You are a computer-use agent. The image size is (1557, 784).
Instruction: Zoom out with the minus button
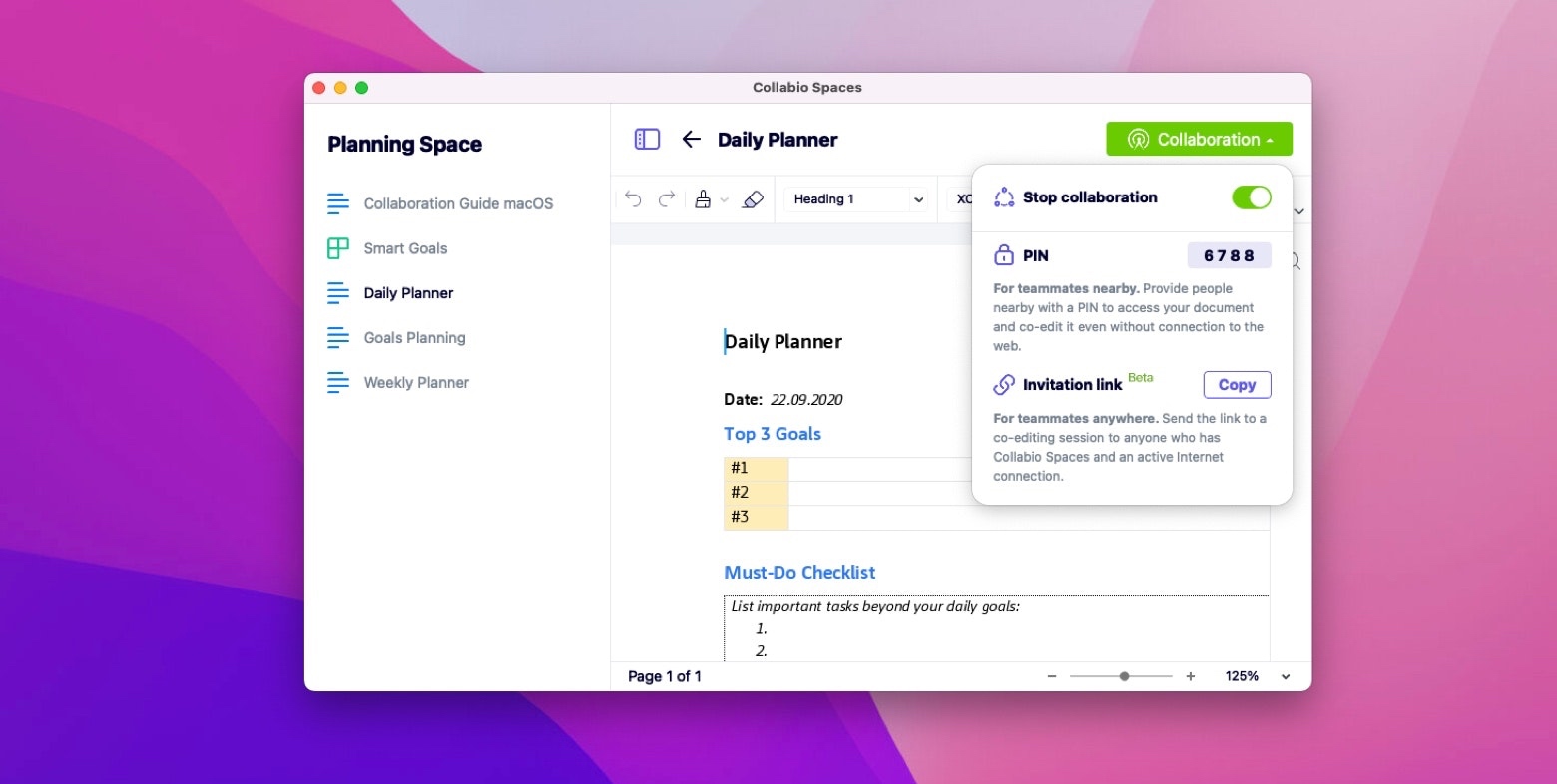1051,676
